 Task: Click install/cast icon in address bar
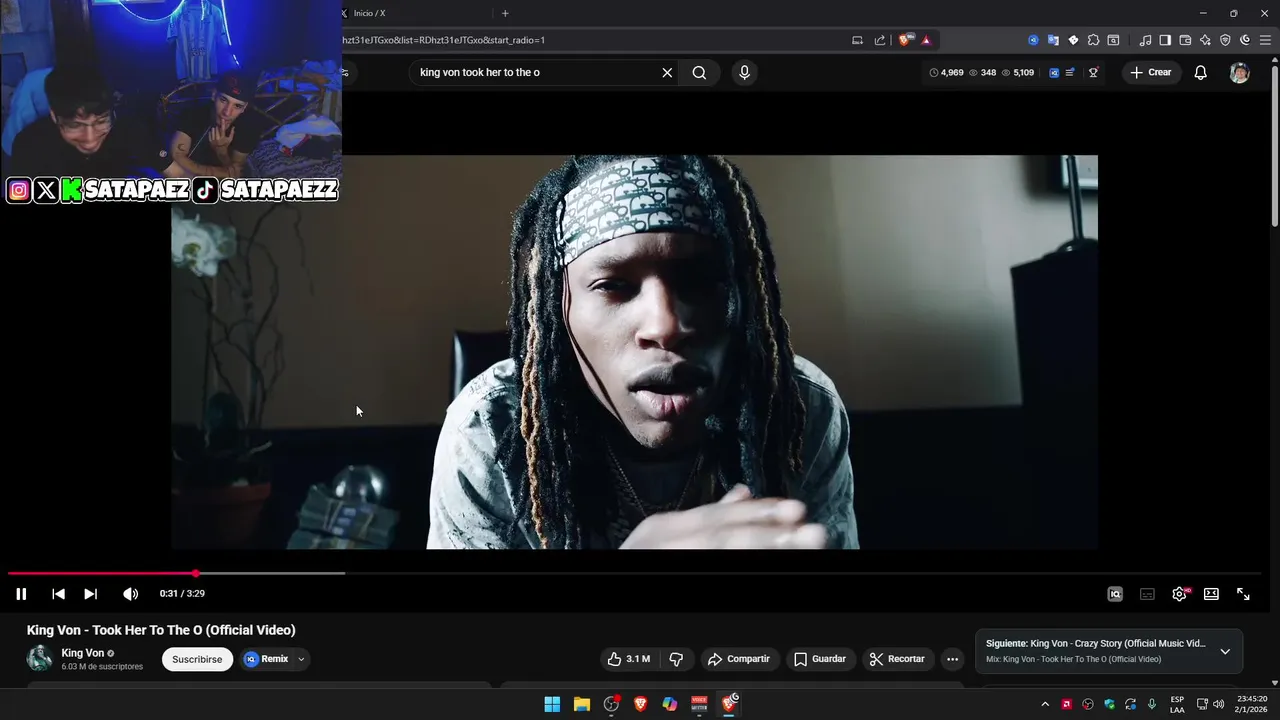click(857, 40)
